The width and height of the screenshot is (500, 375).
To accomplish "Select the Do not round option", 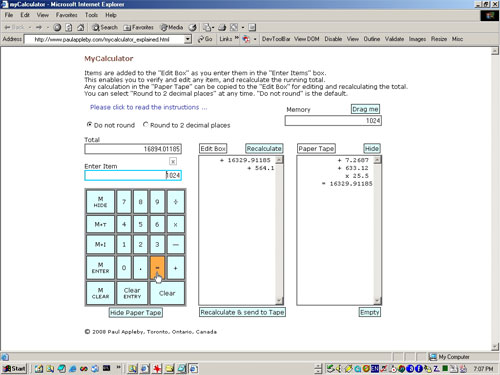I will tap(89, 125).
